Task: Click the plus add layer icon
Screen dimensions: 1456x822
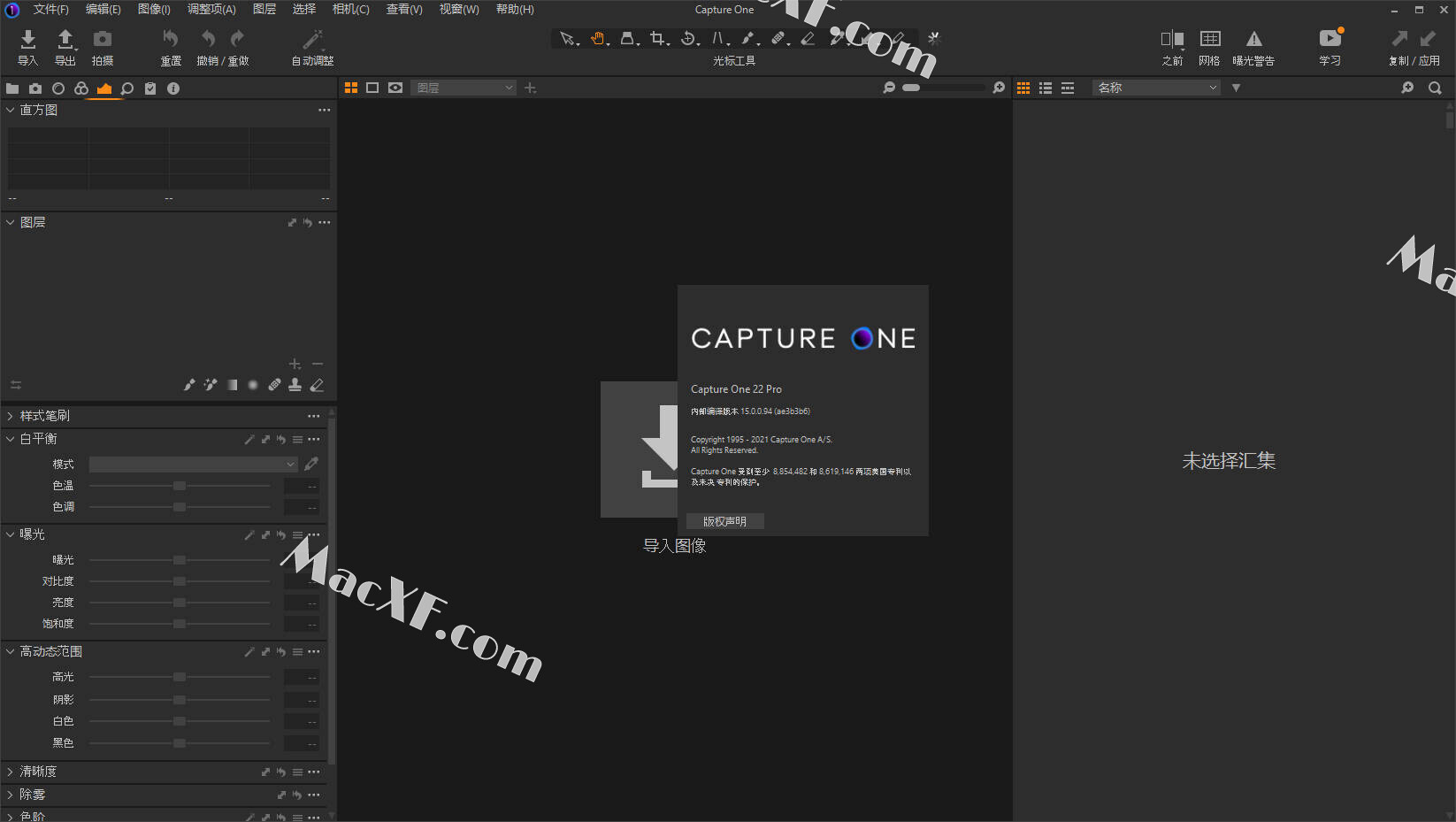Action: [295, 364]
